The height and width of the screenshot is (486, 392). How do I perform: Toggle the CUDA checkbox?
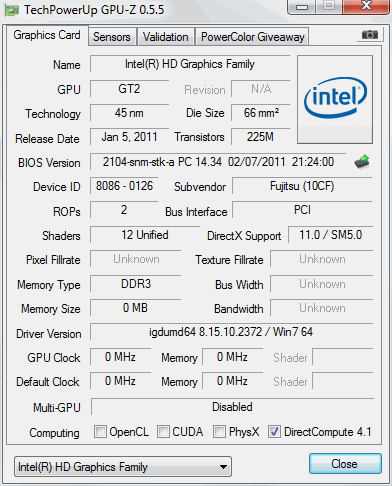(163, 431)
